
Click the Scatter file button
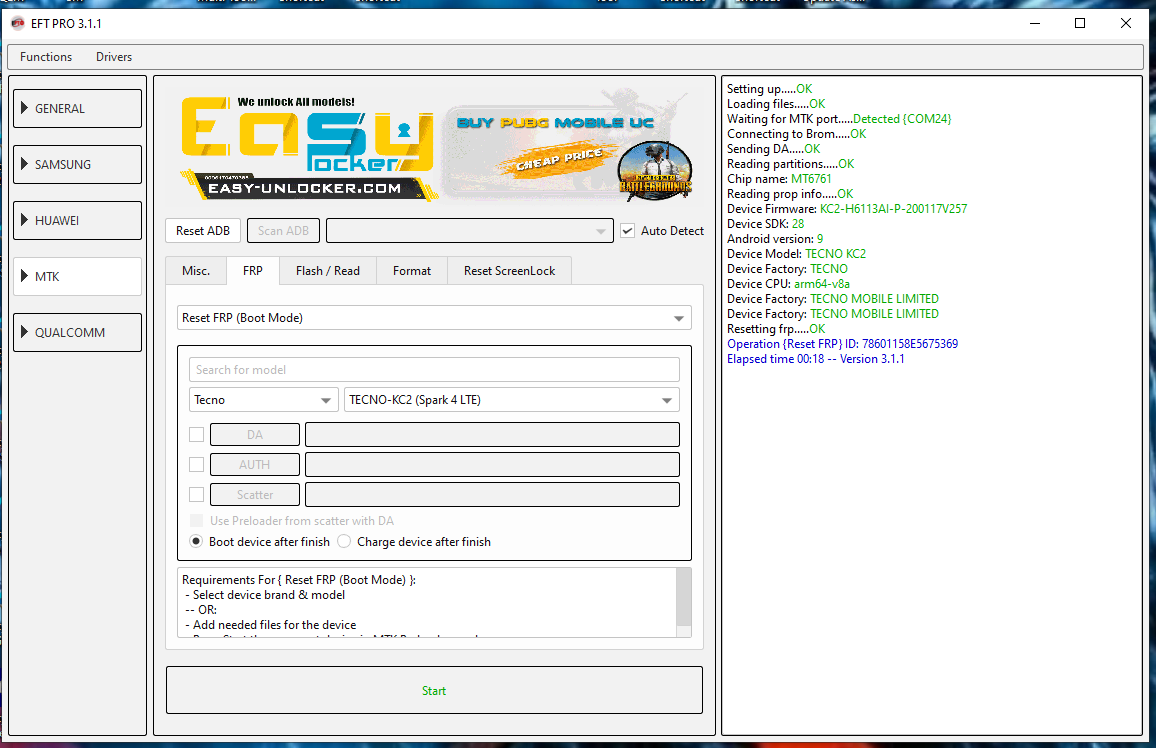[255, 494]
